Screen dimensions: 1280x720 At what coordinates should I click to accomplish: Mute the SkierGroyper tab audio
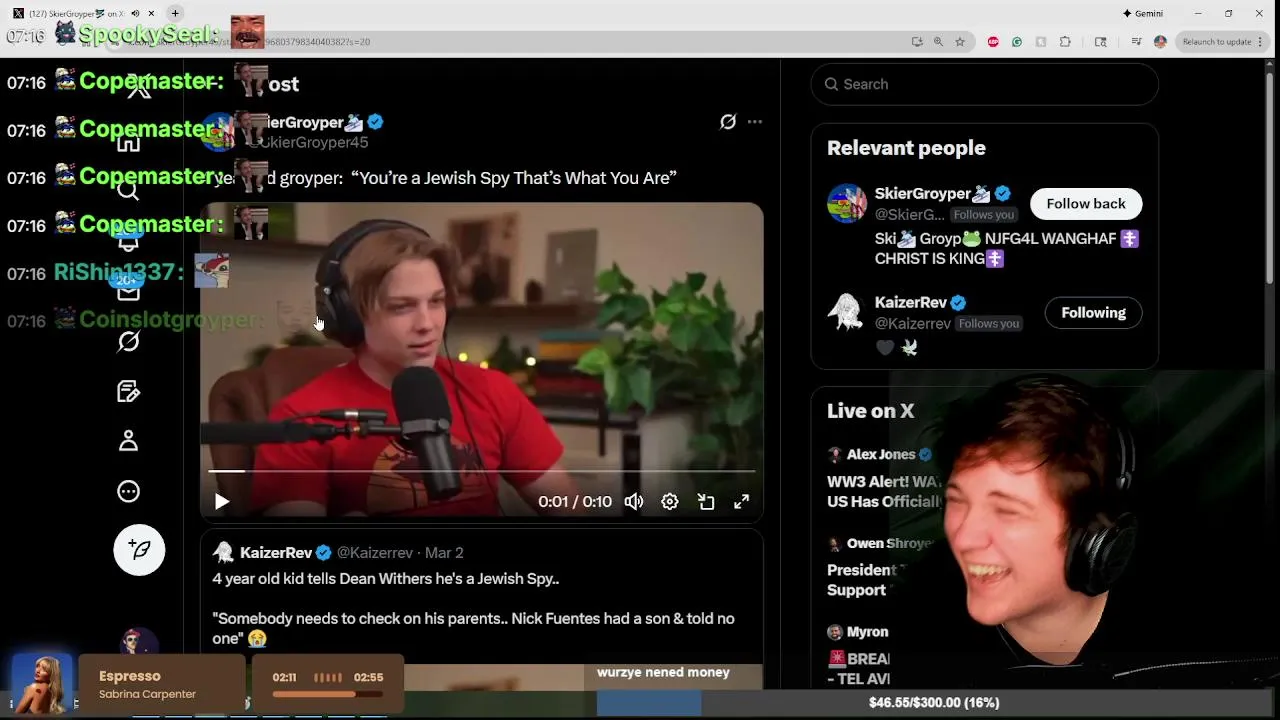point(135,13)
